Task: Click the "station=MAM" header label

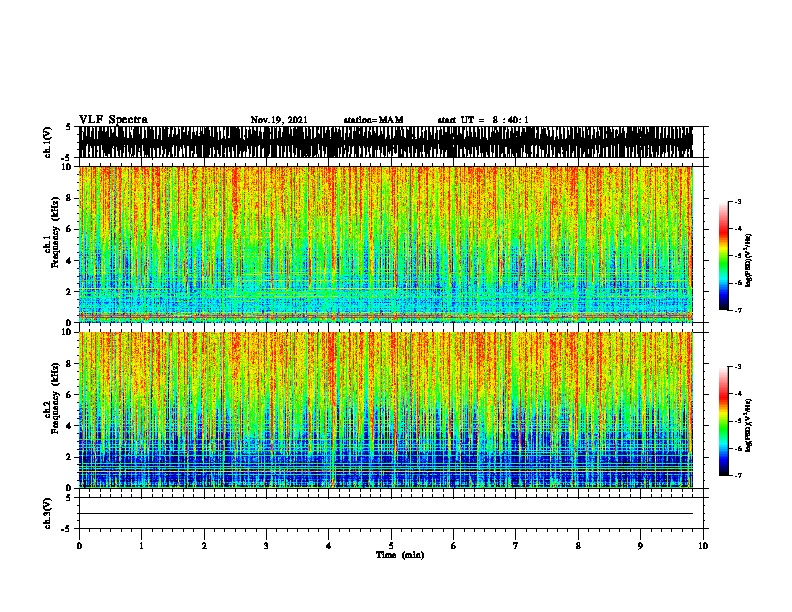Action: 373,120
